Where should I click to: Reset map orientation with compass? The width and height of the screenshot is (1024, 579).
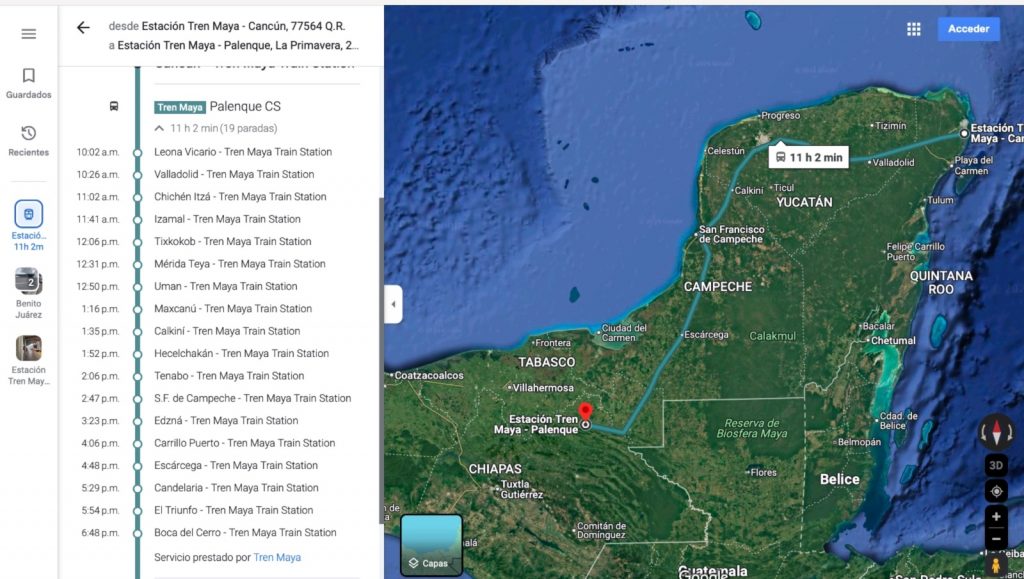(x=996, y=431)
